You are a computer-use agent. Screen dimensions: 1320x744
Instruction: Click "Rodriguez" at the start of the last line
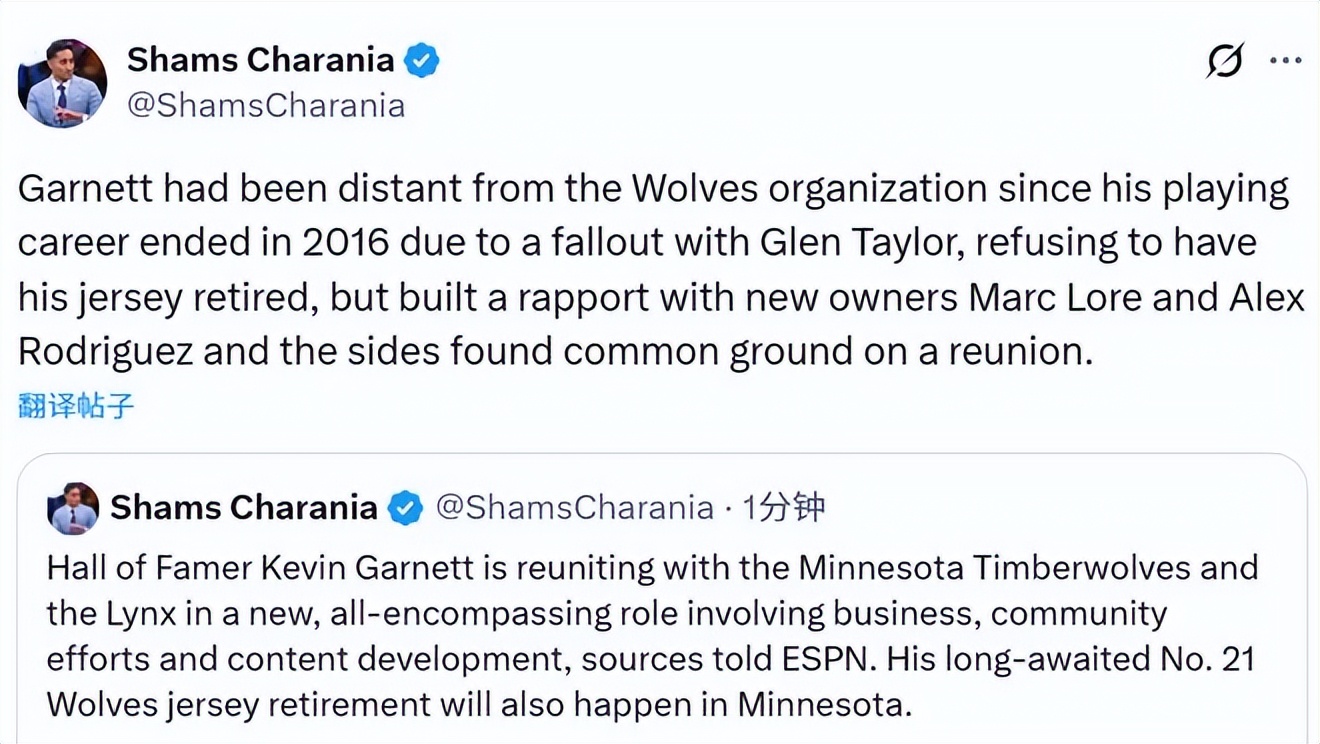105,352
